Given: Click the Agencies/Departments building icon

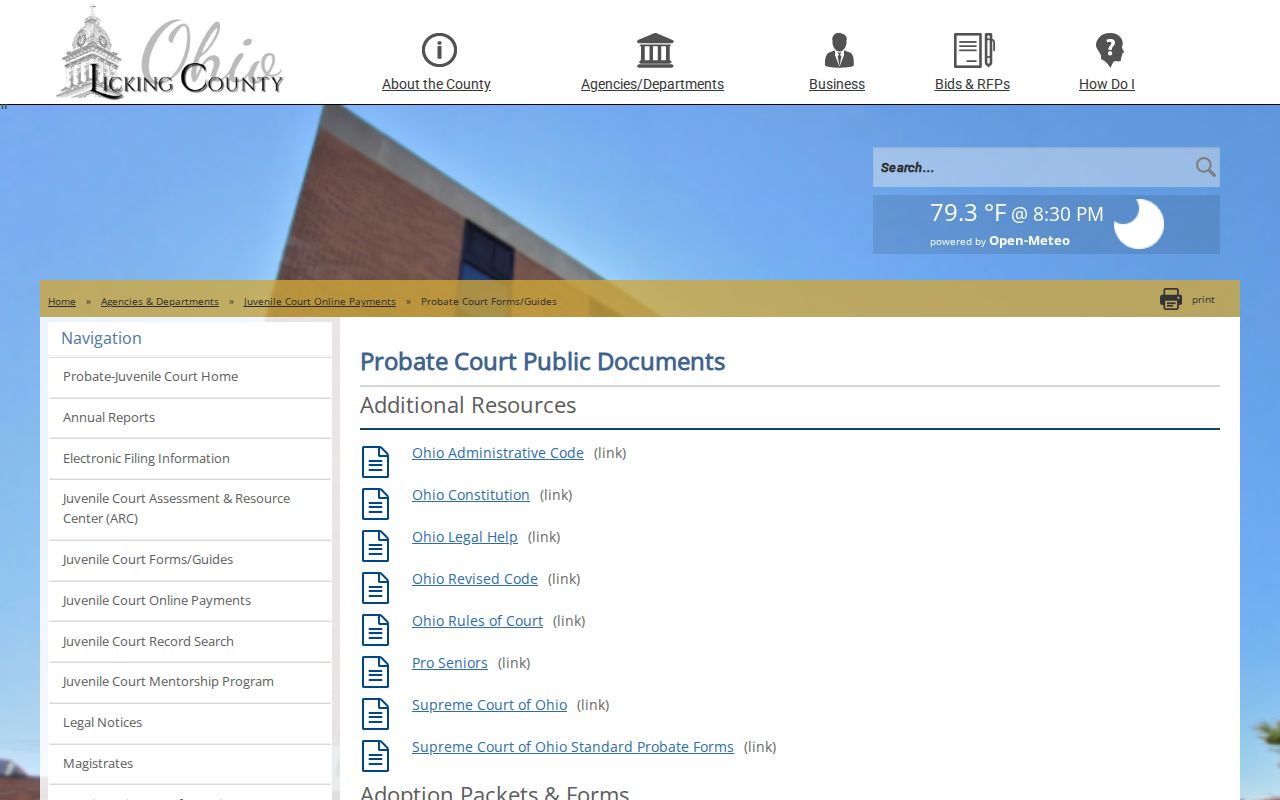Looking at the screenshot, I should (x=655, y=50).
